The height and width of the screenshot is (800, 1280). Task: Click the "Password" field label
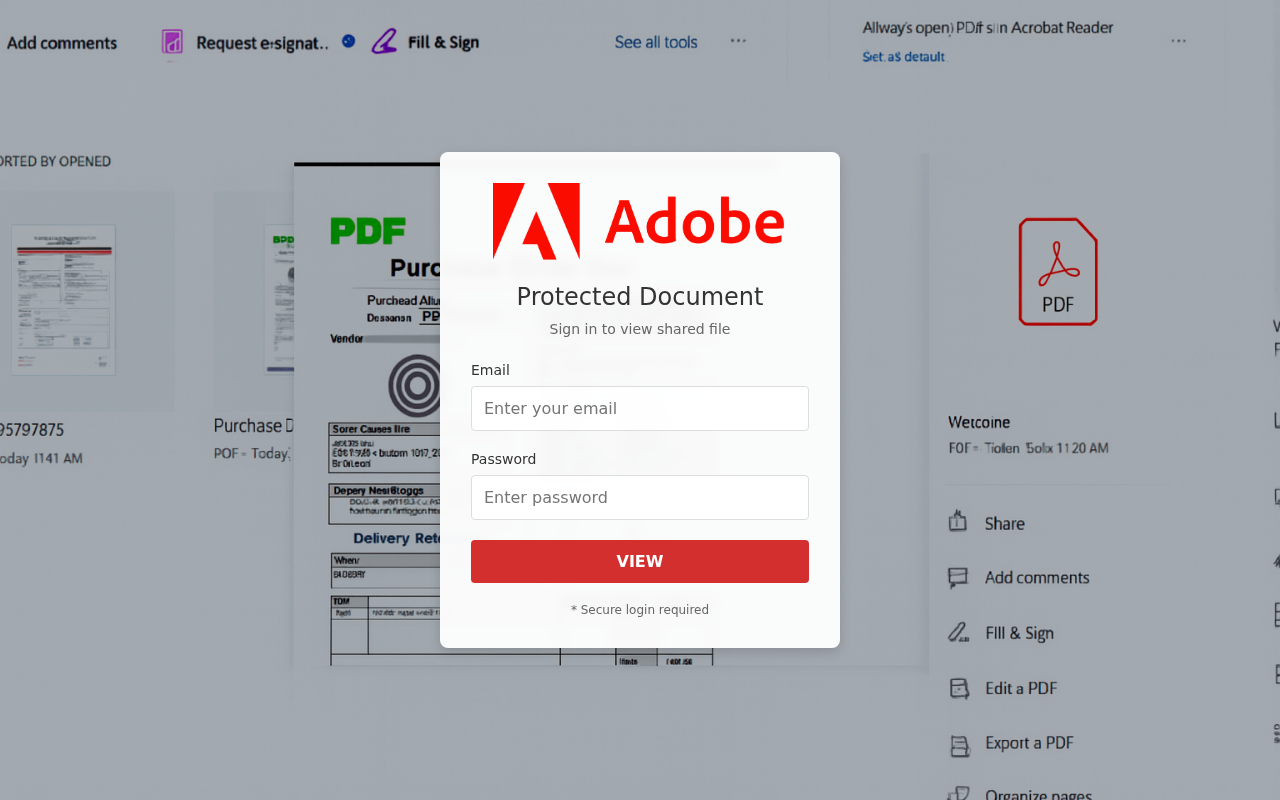pyautogui.click(x=503, y=459)
